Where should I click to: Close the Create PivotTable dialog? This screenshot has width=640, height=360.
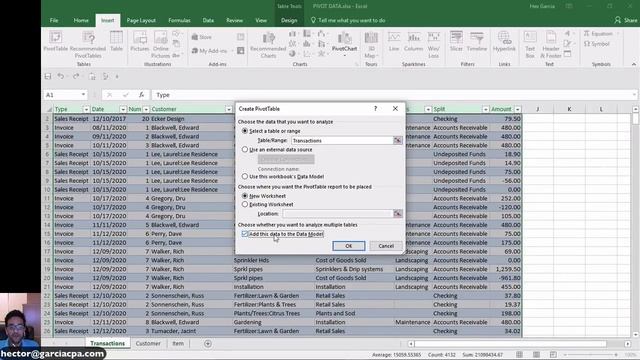click(x=395, y=109)
